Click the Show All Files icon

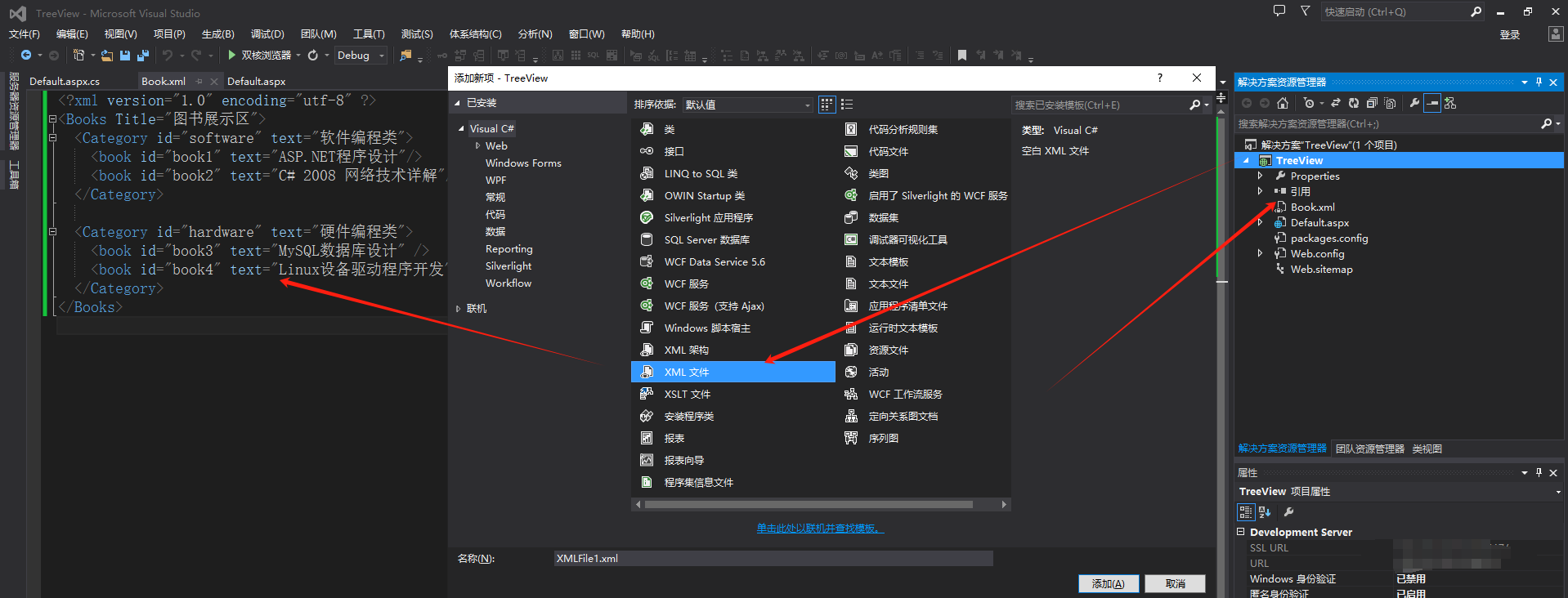pos(1390,103)
